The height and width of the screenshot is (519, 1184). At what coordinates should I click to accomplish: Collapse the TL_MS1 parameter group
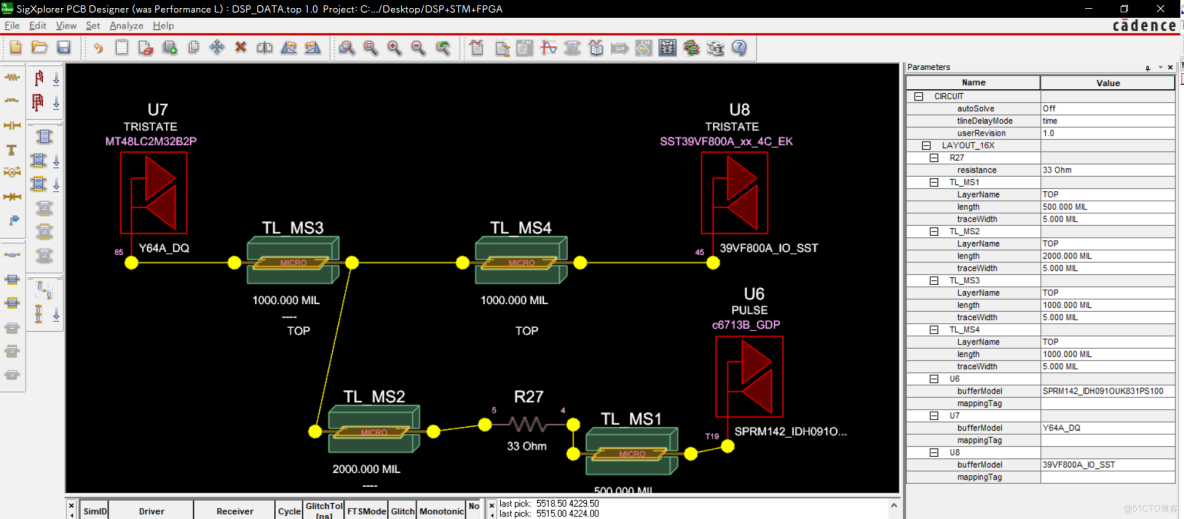[934, 183]
